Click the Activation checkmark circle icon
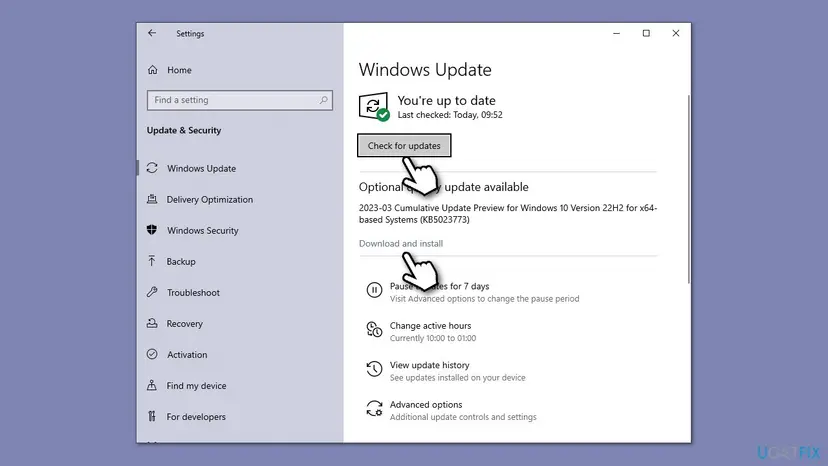The width and height of the screenshot is (828, 466). coord(152,354)
